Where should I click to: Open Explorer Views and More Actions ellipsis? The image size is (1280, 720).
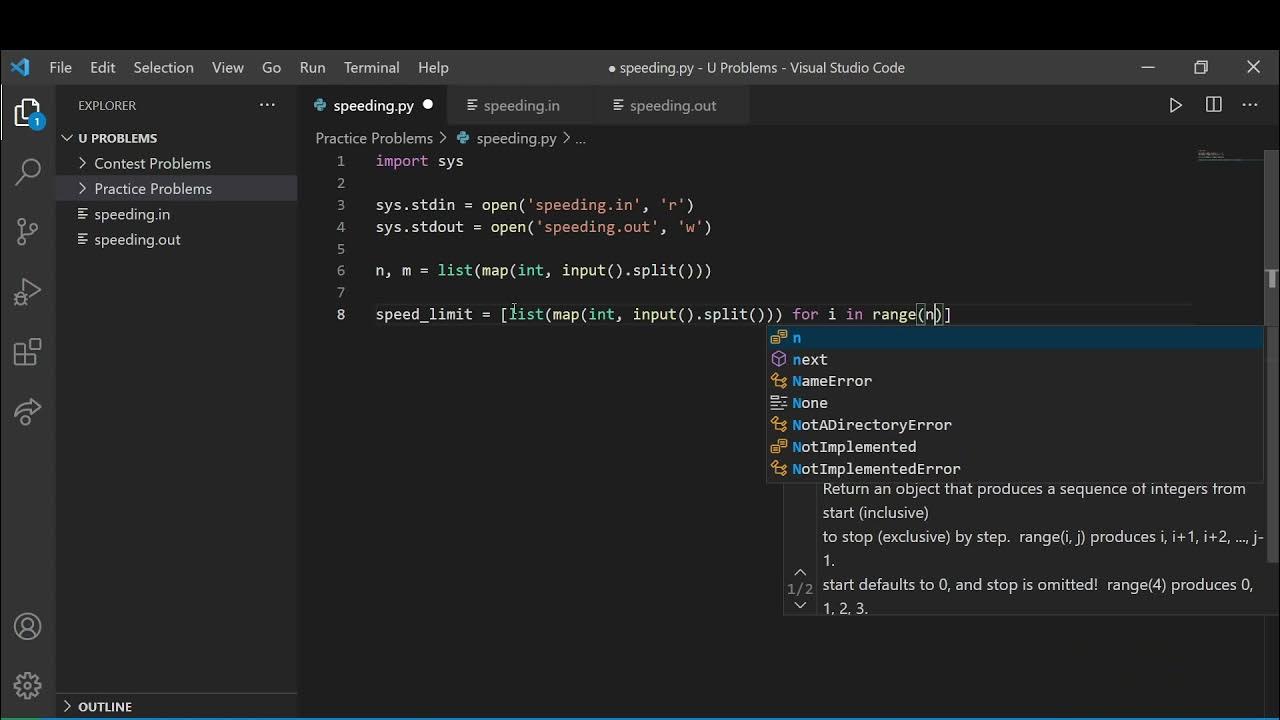tap(267, 105)
